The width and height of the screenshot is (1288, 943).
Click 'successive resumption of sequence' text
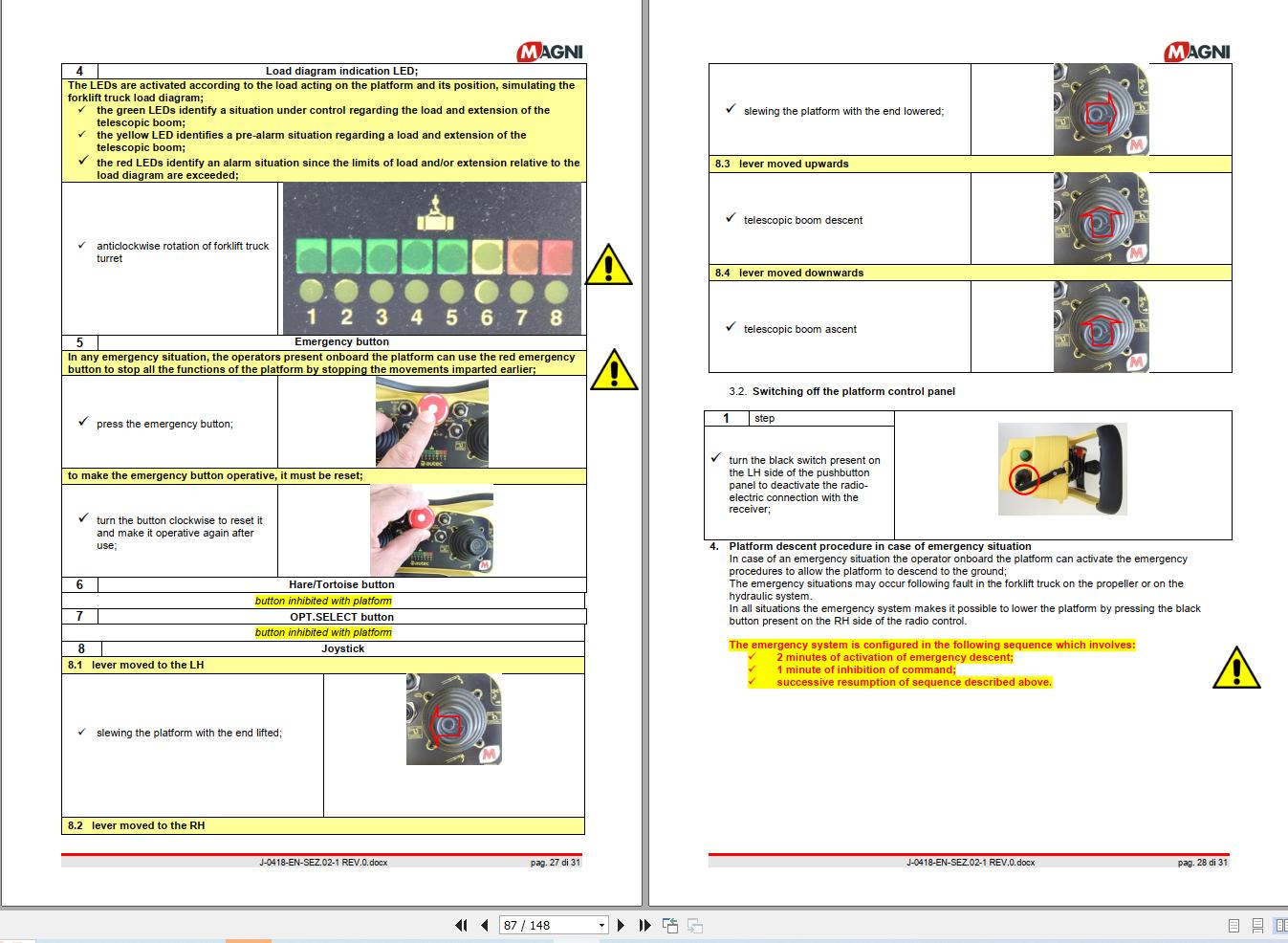tap(913, 682)
